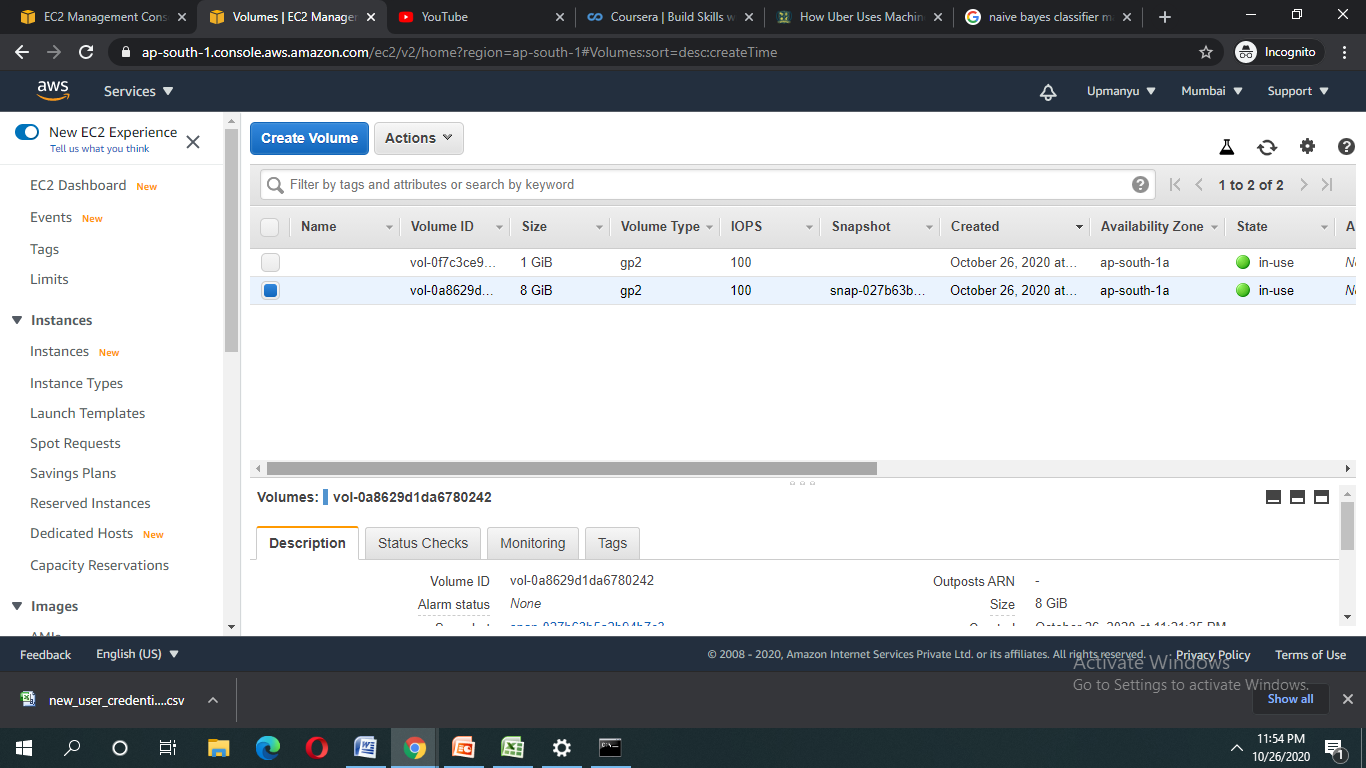Click the search filter help icon
The image size is (1366, 768).
(1140, 184)
